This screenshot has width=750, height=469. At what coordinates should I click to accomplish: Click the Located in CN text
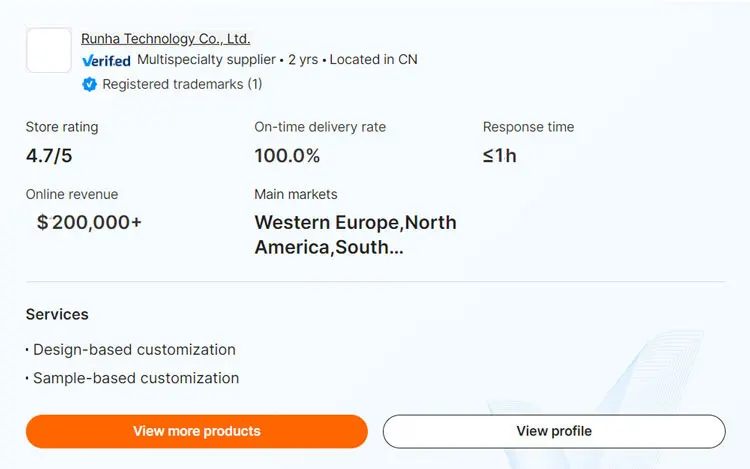click(373, 60)
